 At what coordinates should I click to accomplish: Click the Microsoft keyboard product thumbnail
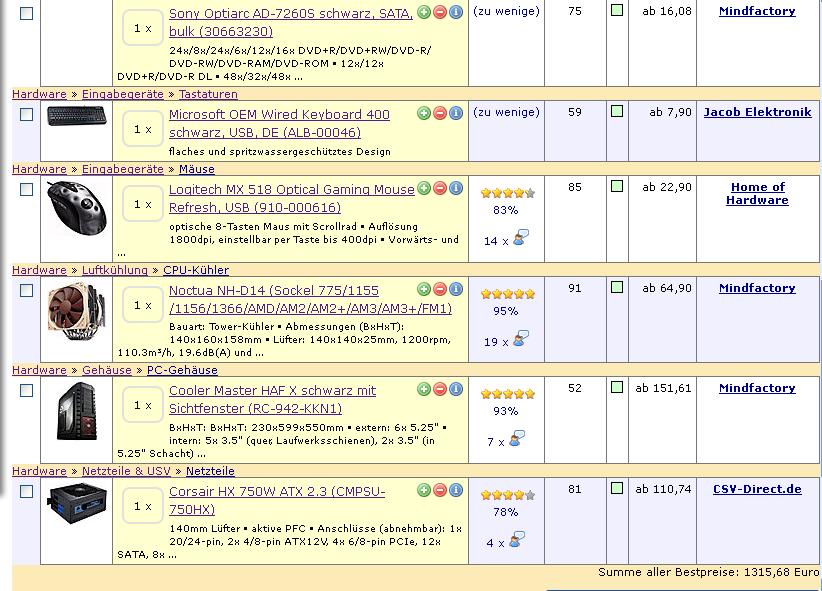point(77,116)
